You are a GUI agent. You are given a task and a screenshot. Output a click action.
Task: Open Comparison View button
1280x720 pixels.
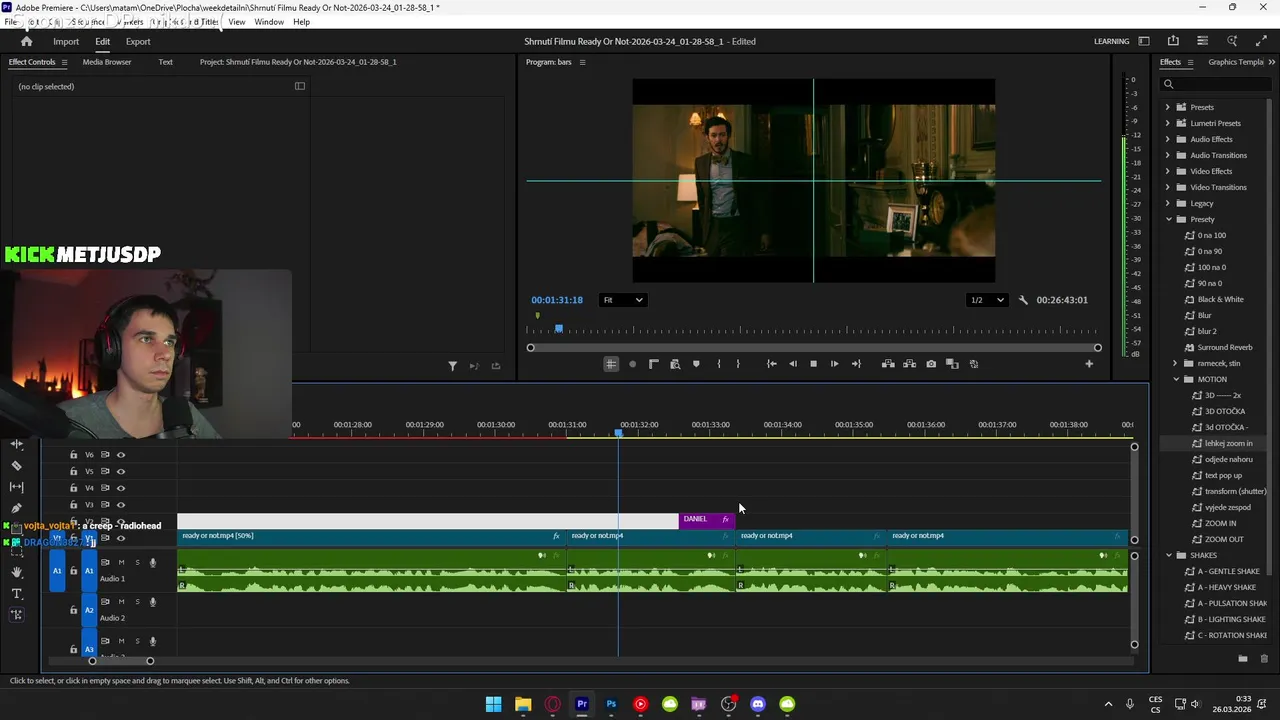coord(952,364)
